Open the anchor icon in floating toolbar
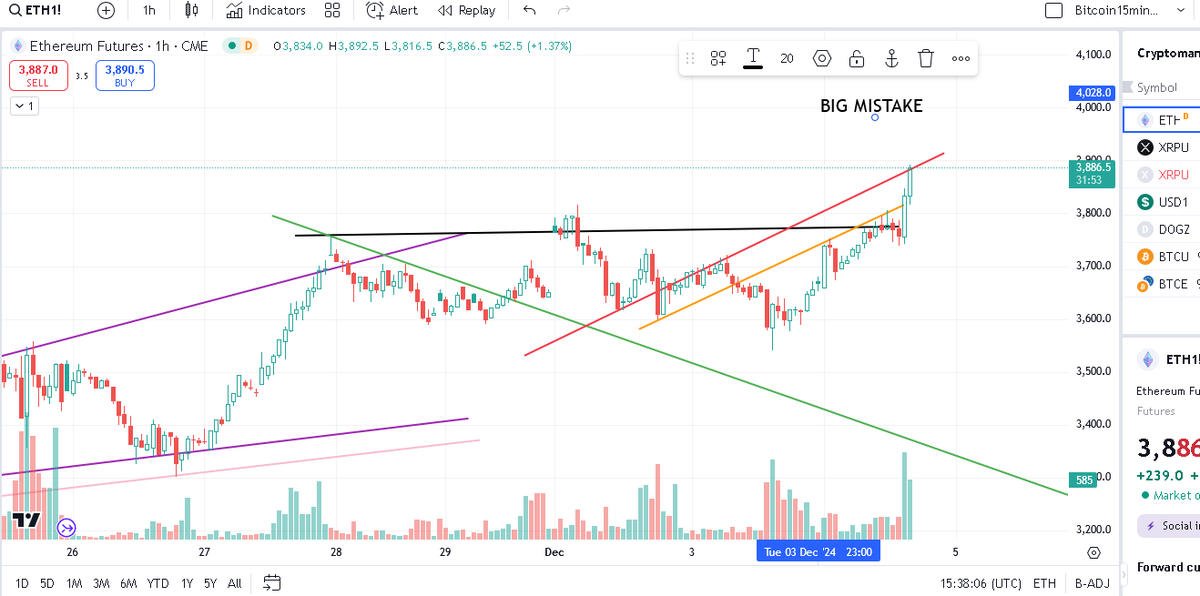Screen dimensions: 1200x596 892,58
